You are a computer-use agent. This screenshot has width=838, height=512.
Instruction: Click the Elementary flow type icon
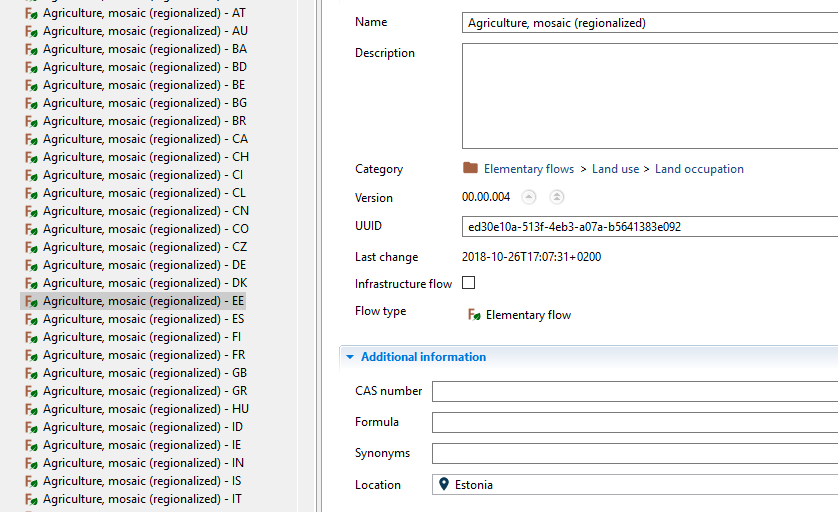point(474,315)
